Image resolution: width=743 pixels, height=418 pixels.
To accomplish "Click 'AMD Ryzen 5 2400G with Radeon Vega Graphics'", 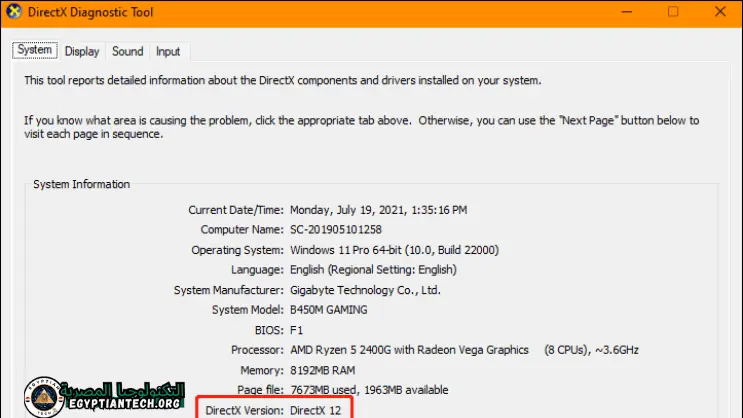I will point(409,350).
